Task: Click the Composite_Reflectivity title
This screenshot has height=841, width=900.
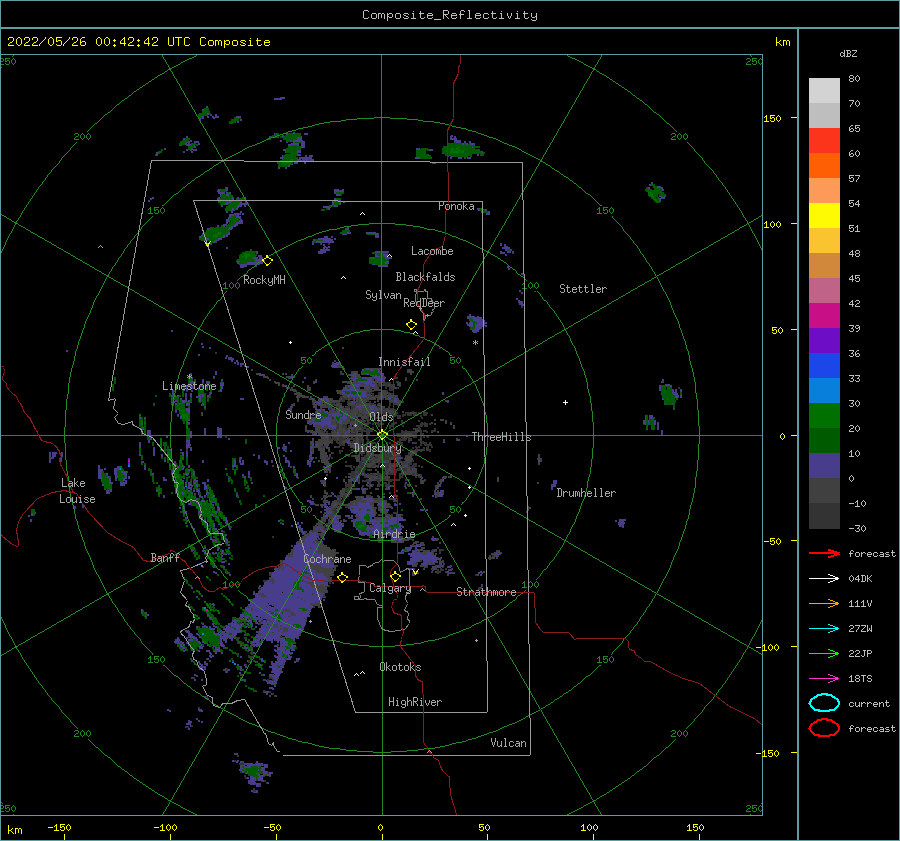Action: click(450, 15)
